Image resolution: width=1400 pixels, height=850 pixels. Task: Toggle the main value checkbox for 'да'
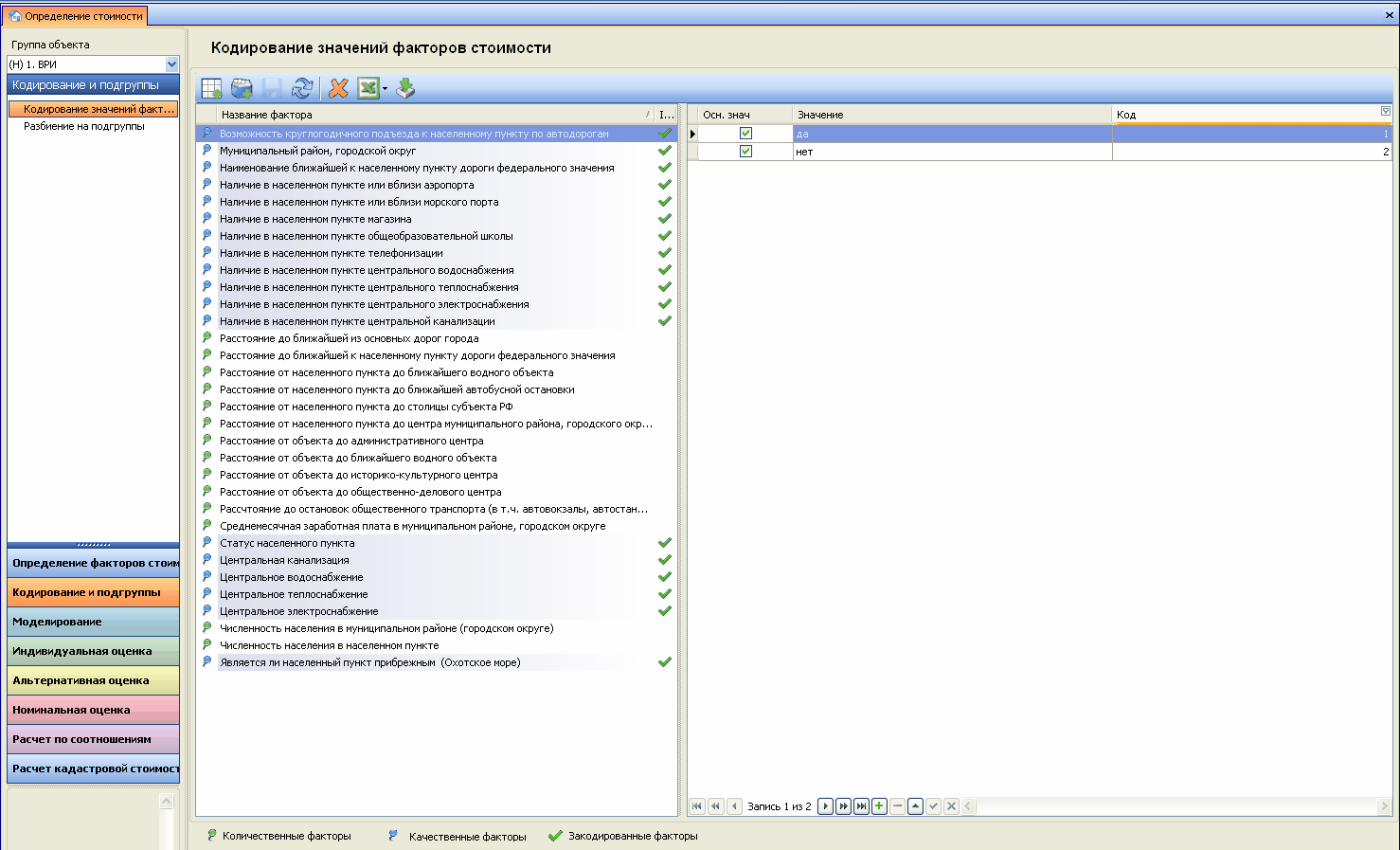pos(745,134)
